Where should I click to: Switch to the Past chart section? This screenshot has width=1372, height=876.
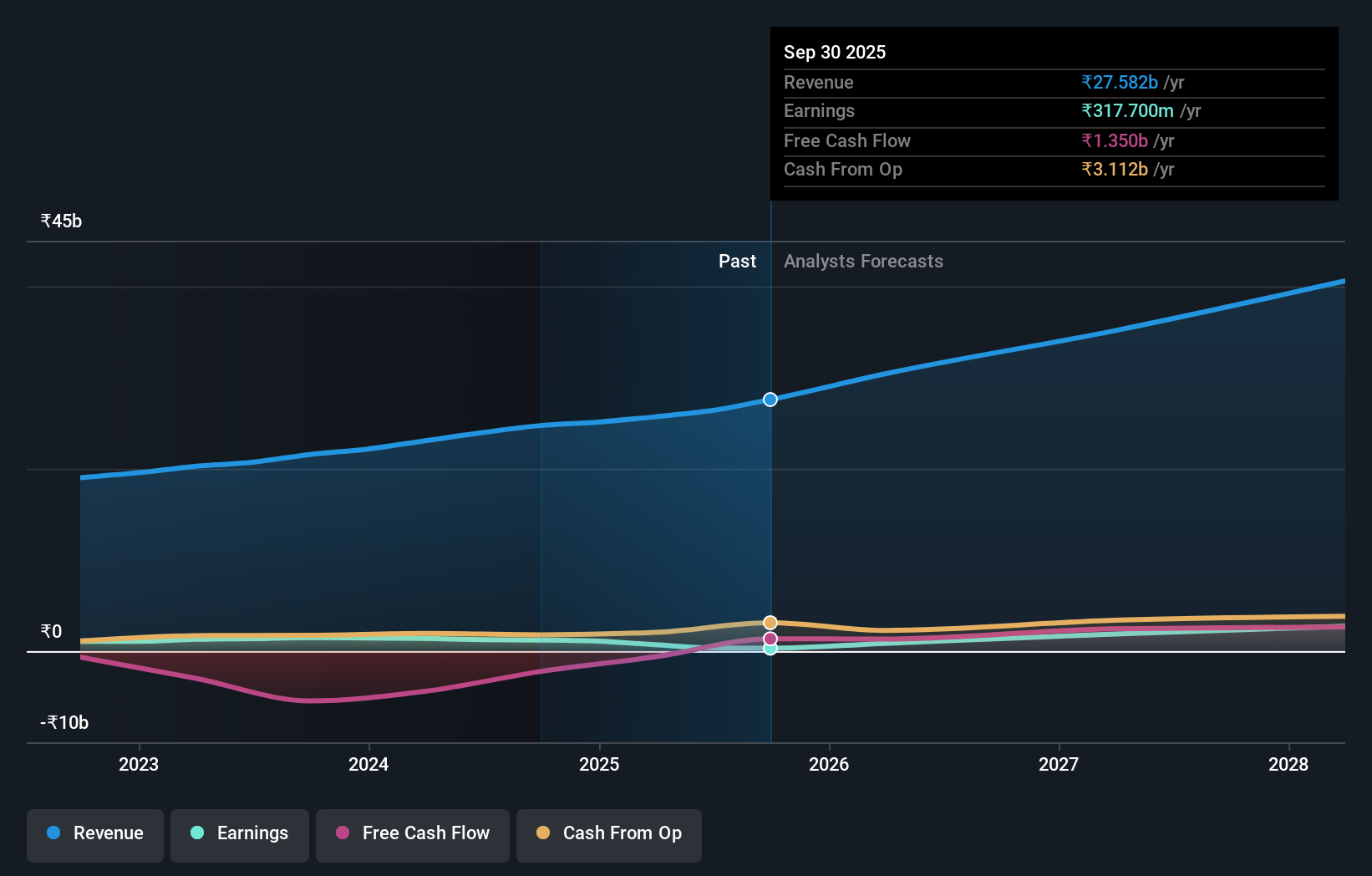(x=737, y=261)
